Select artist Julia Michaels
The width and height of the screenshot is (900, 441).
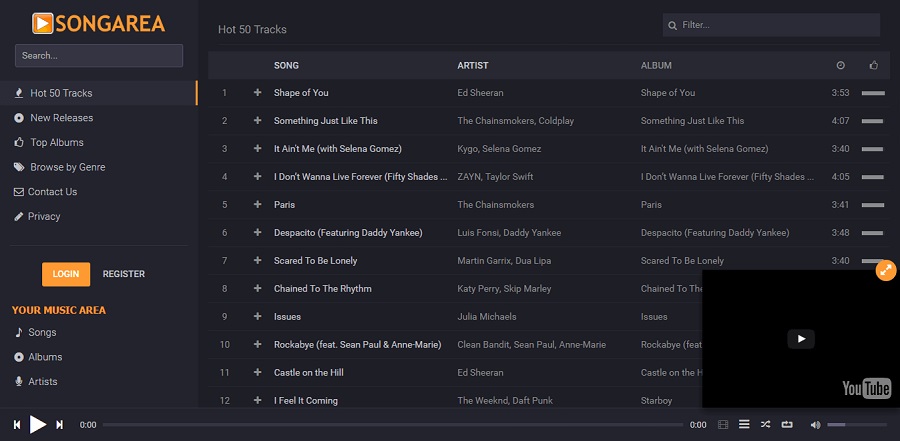tap(487, 316)
